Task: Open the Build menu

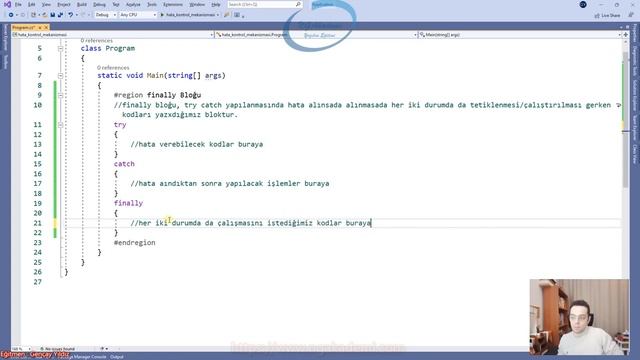Action: tap(82, 4)
